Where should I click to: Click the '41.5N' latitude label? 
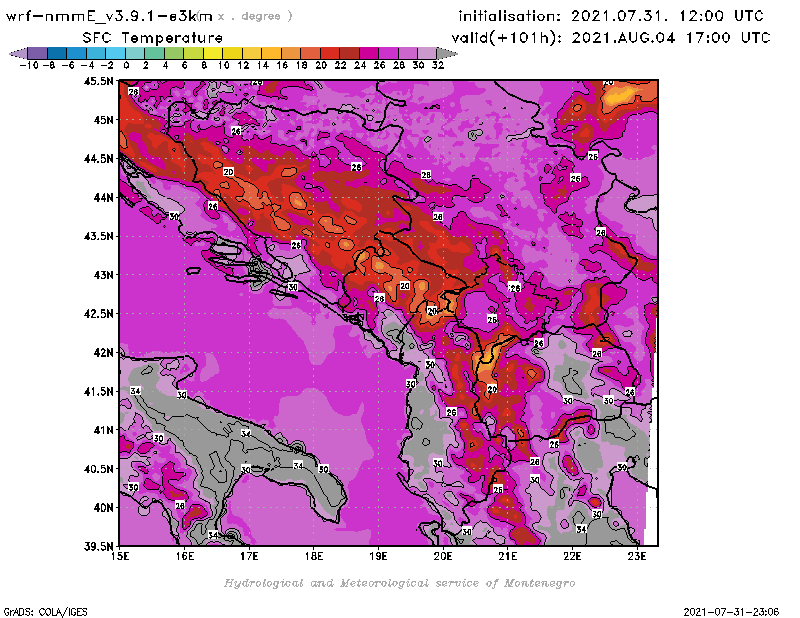[x=98, y=391]
